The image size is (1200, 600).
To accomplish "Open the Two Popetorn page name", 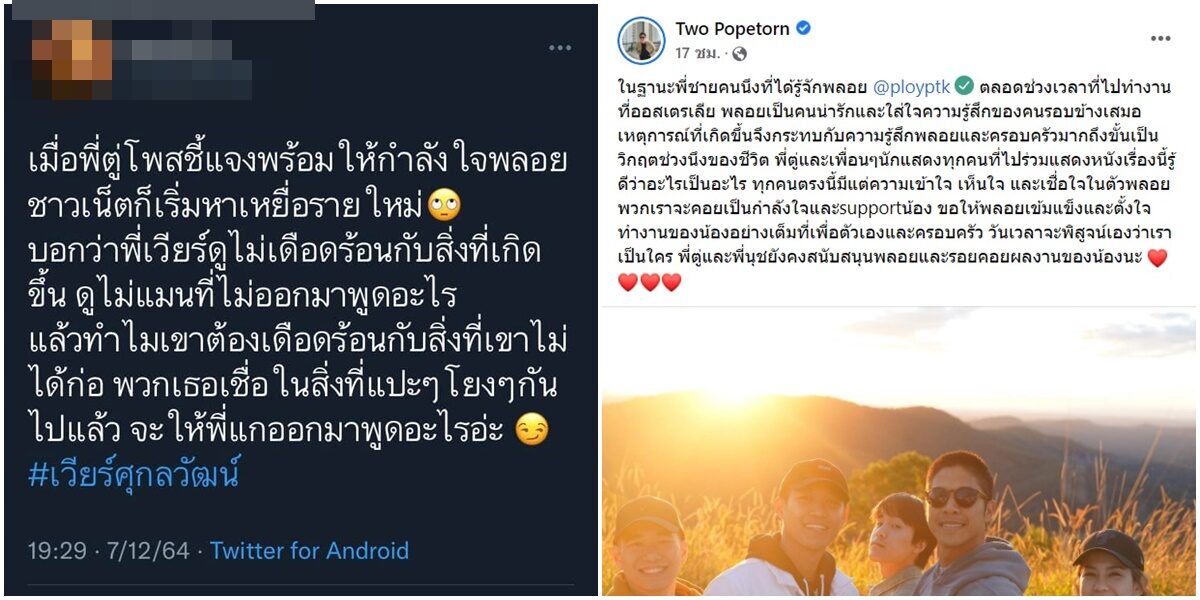I will (x=731, y=28).
